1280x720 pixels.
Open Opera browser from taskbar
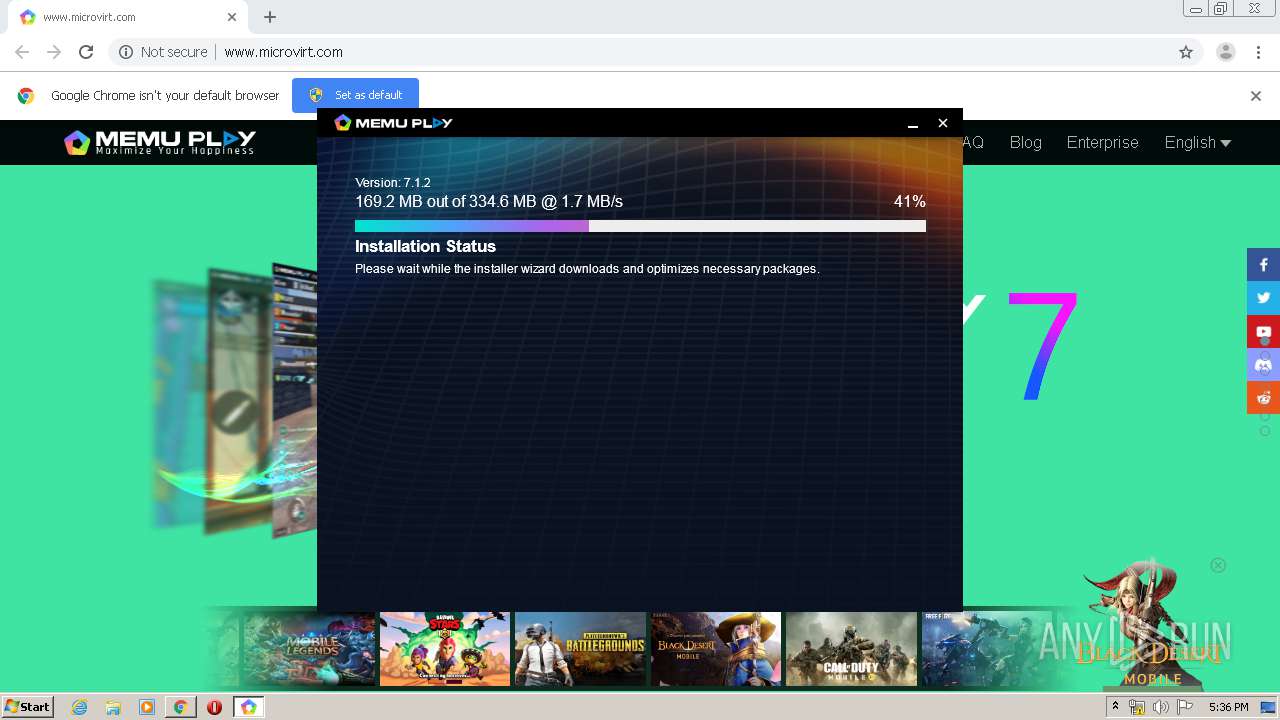[x=214, y=707]
